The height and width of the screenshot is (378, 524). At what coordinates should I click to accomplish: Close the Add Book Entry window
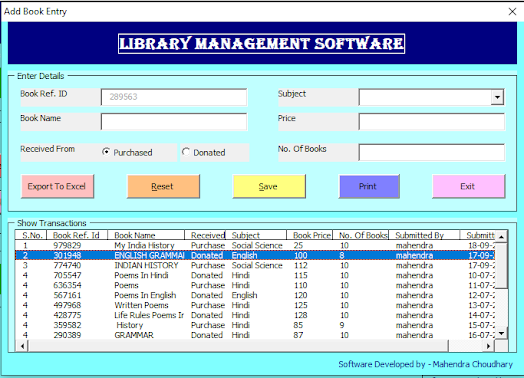click(512, 11)
